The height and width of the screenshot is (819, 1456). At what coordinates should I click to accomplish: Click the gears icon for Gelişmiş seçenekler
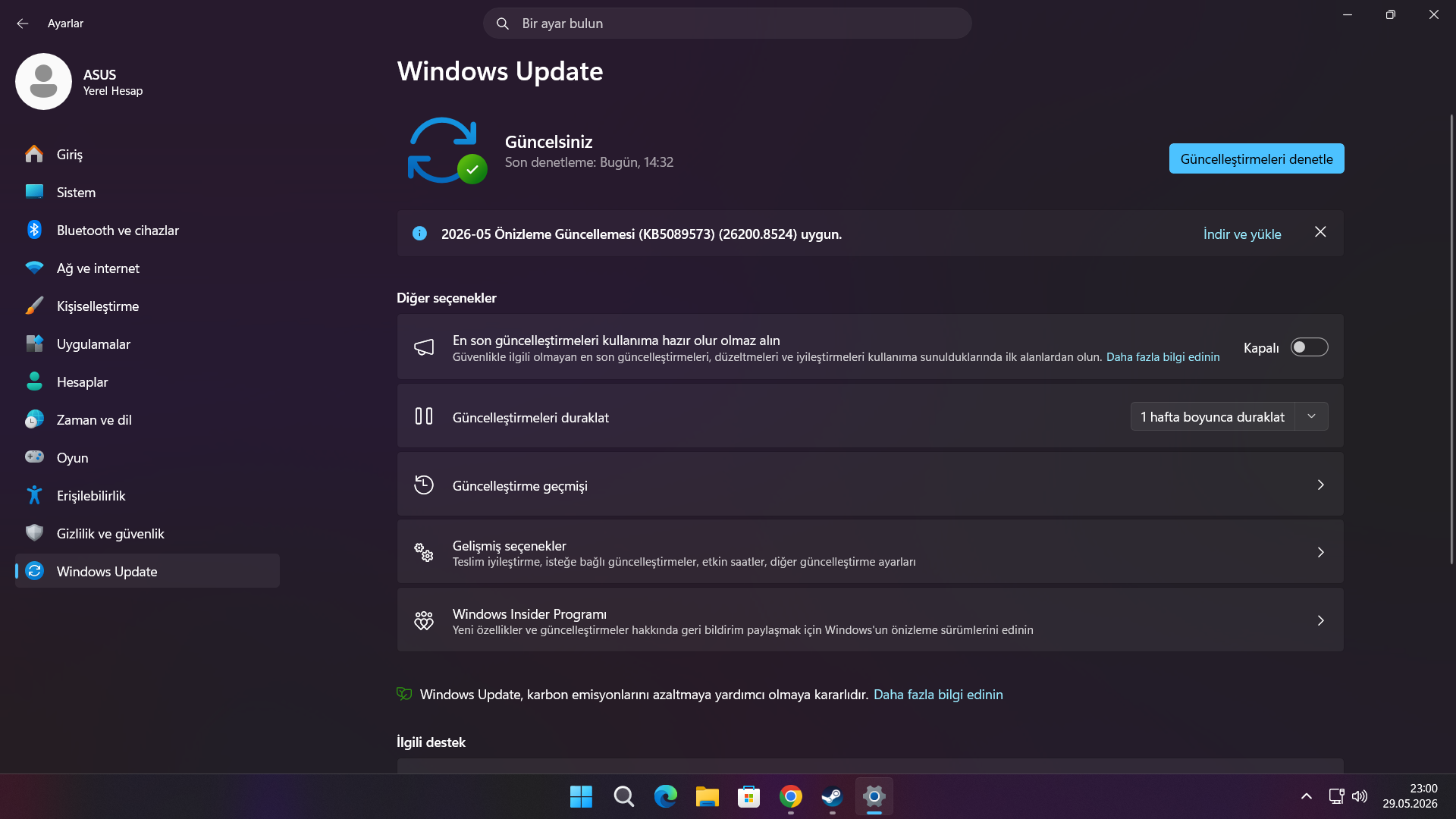point(424,552)
